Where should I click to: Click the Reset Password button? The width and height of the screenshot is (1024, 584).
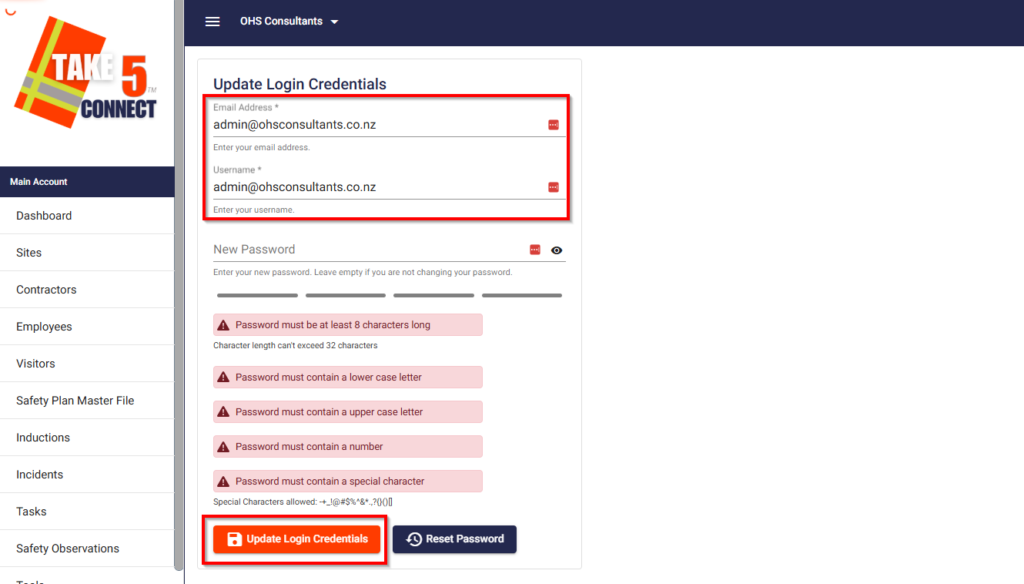point(455,540)
